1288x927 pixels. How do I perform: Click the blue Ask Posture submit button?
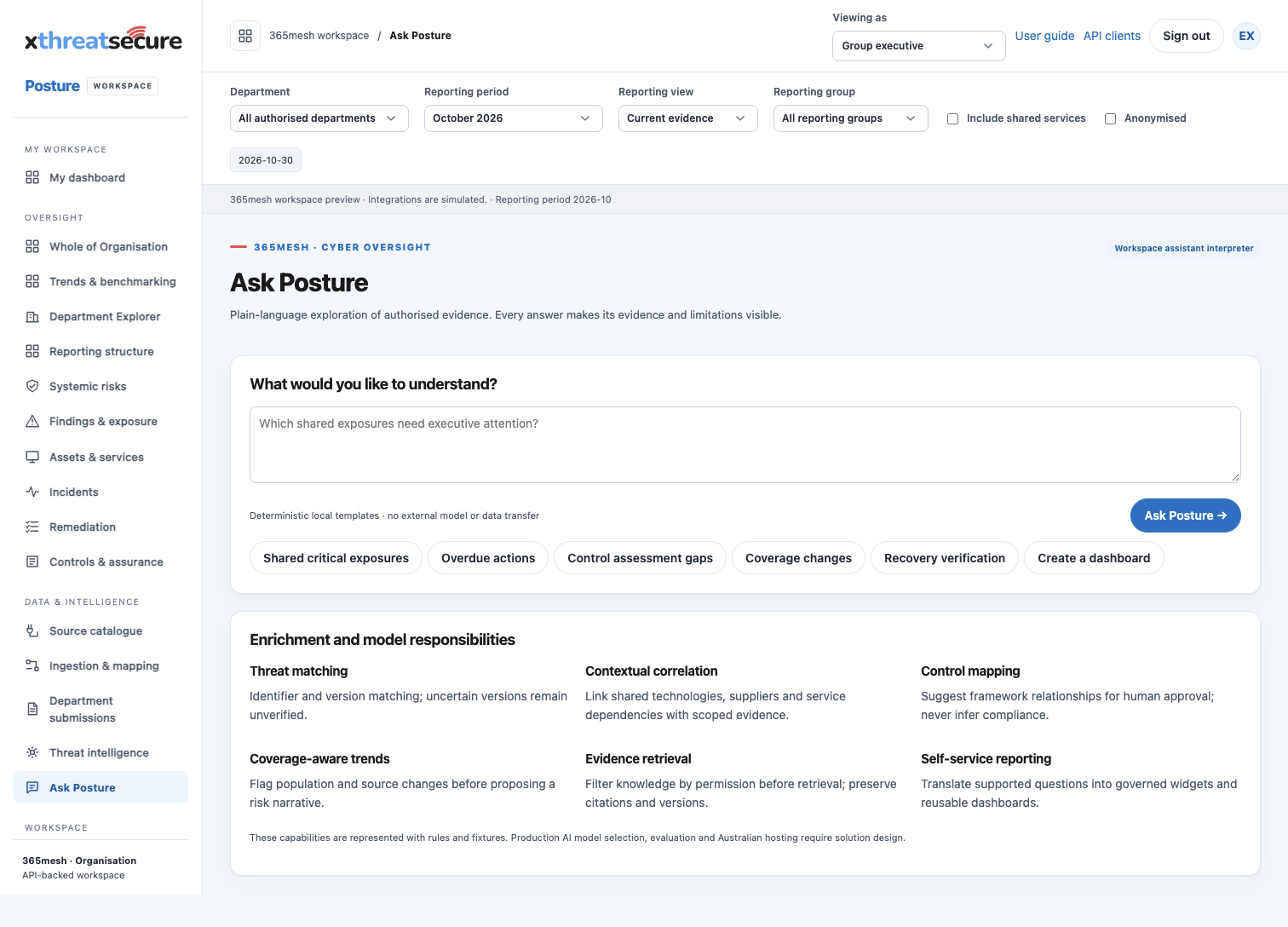[x=1185, y=515]
